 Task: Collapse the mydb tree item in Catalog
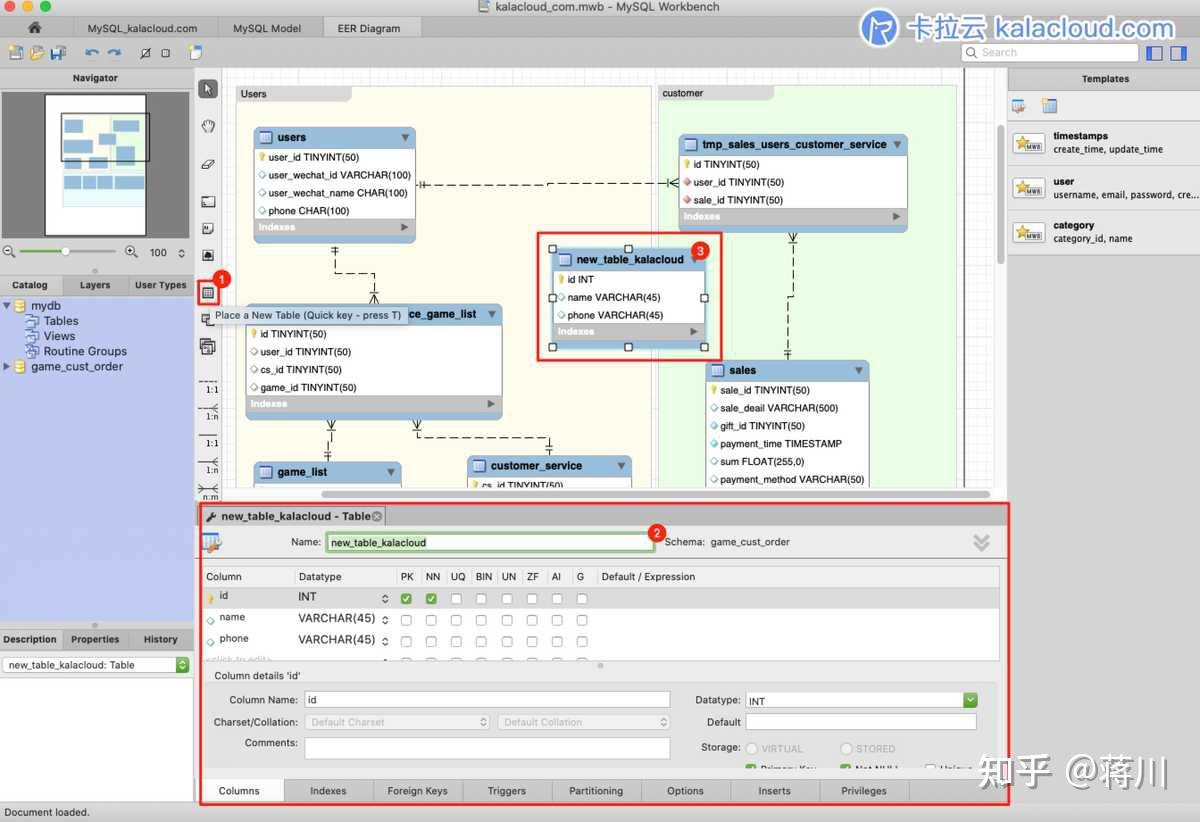[x=8, y=305]
